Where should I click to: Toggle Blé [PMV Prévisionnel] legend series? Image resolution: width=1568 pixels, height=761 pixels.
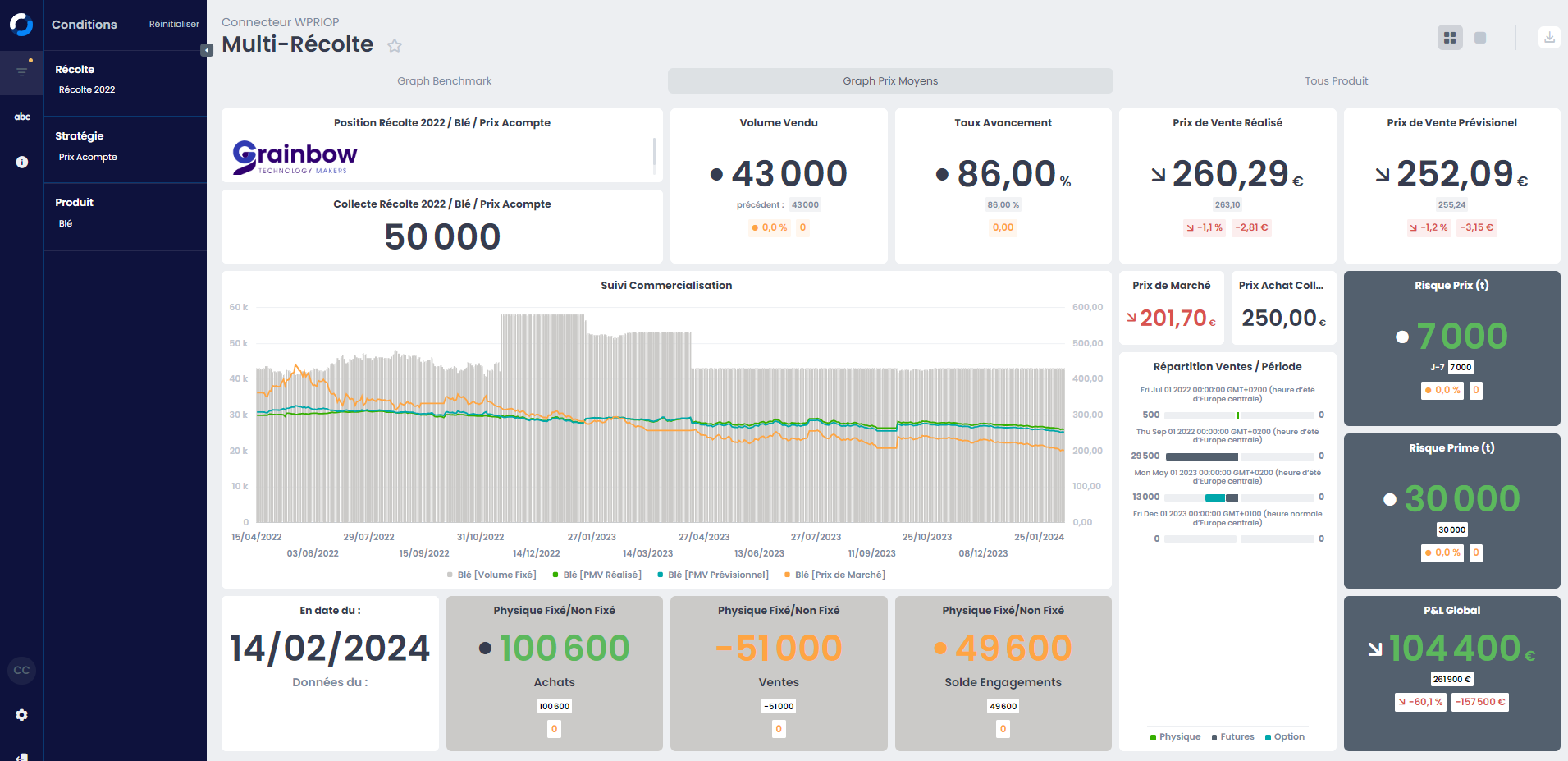click(x=713, y=575)
